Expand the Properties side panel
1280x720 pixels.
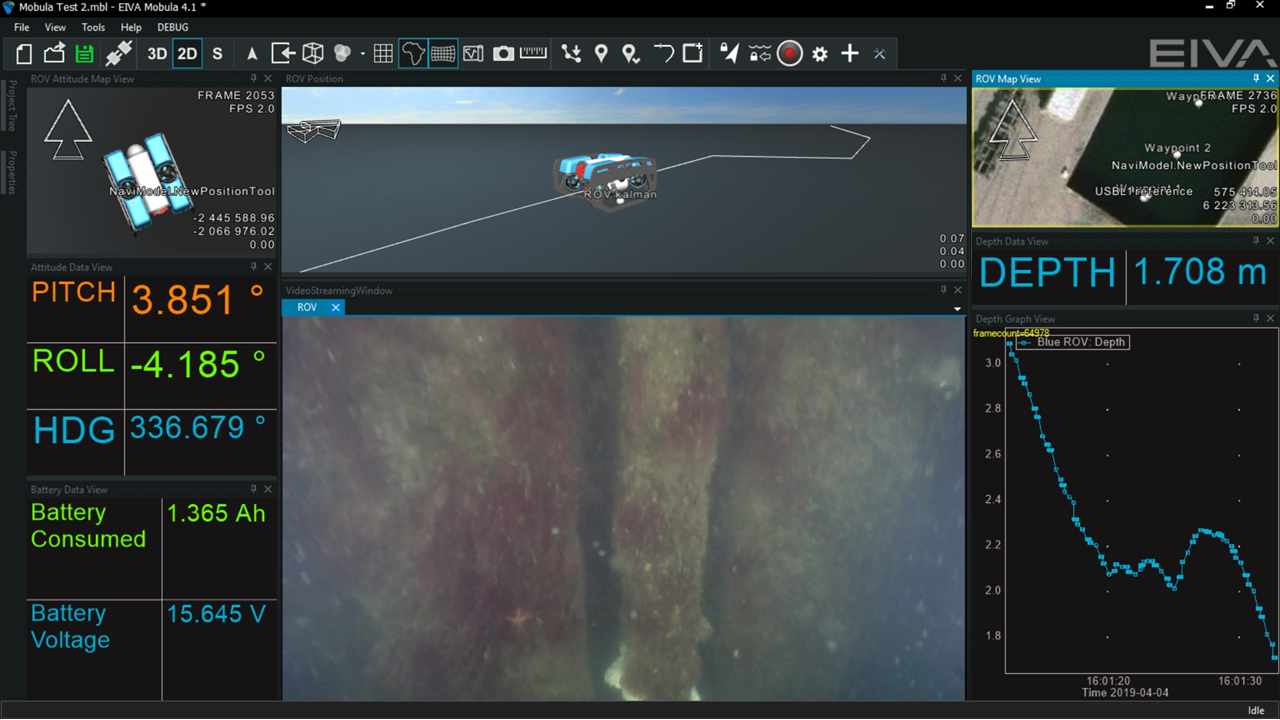12,173
